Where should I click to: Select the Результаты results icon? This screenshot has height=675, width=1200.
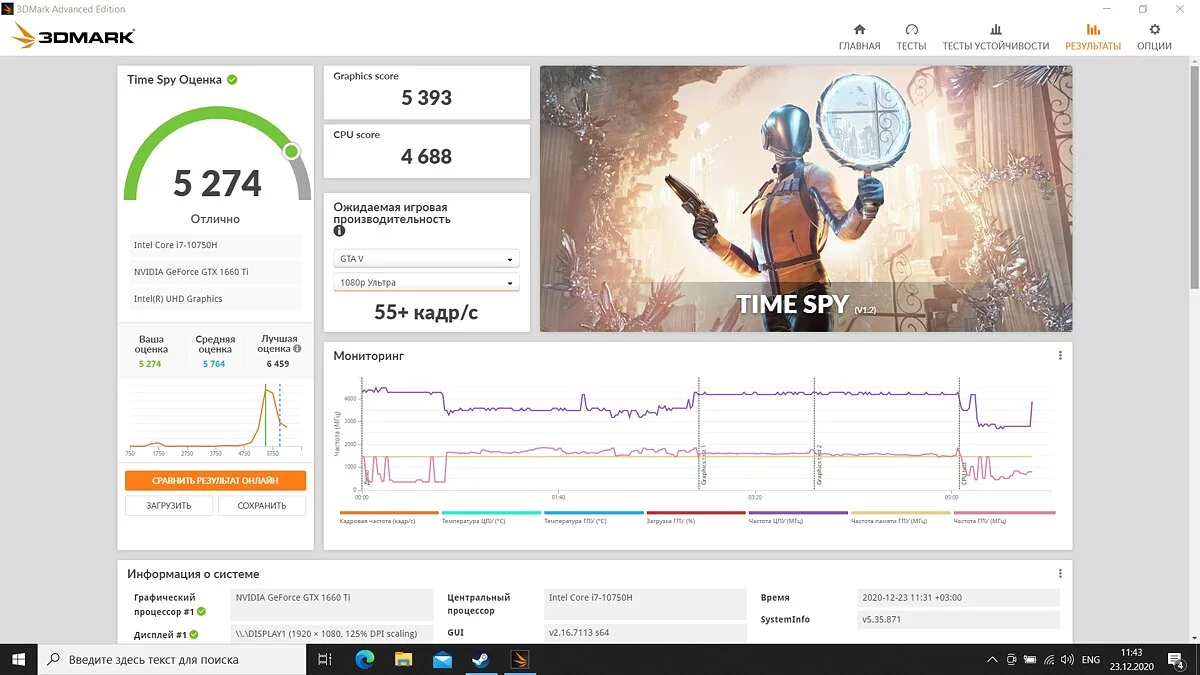click(x=1093, y=29)
